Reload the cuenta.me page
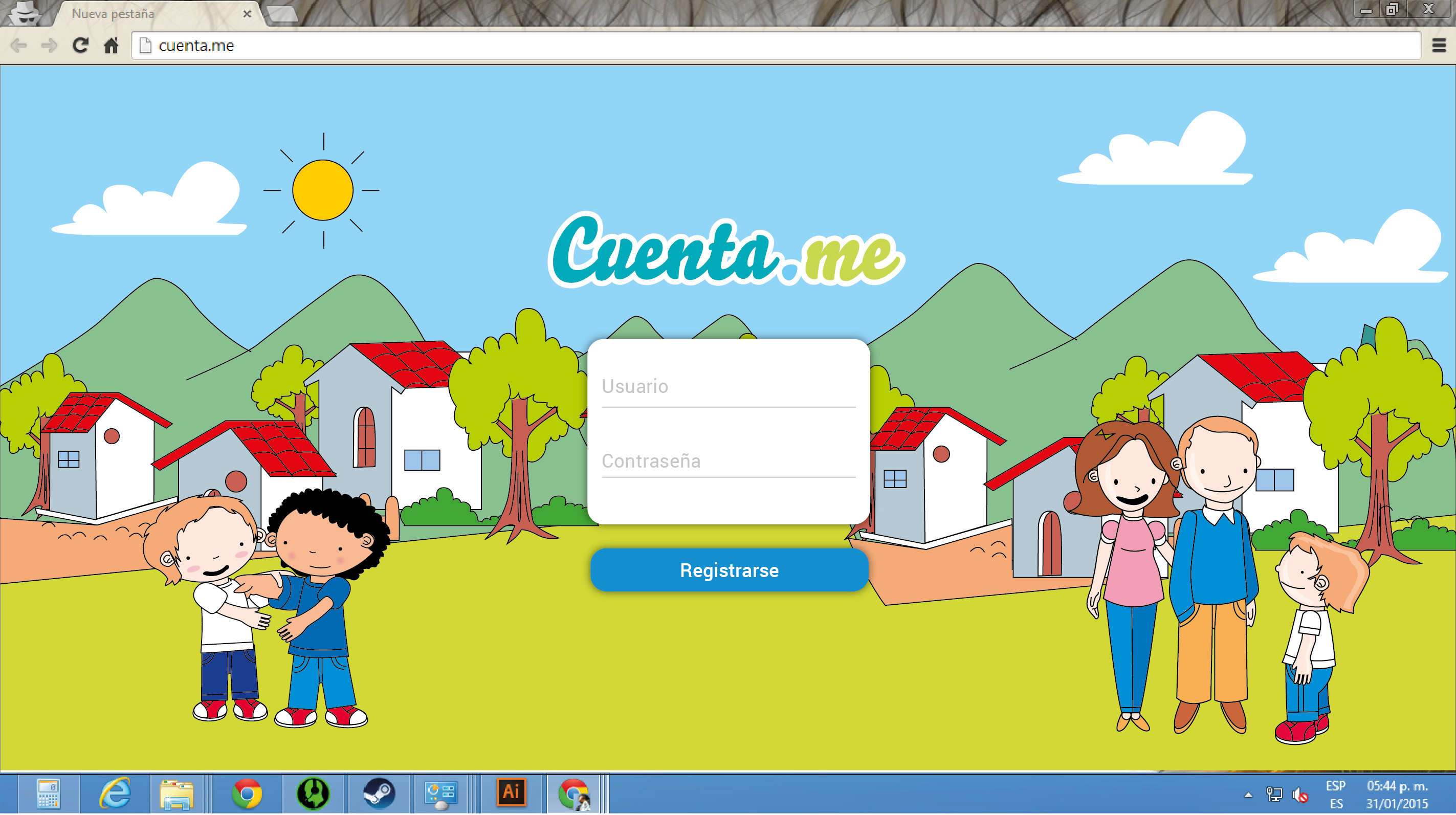1456x815 pixels. click(80, 45)
